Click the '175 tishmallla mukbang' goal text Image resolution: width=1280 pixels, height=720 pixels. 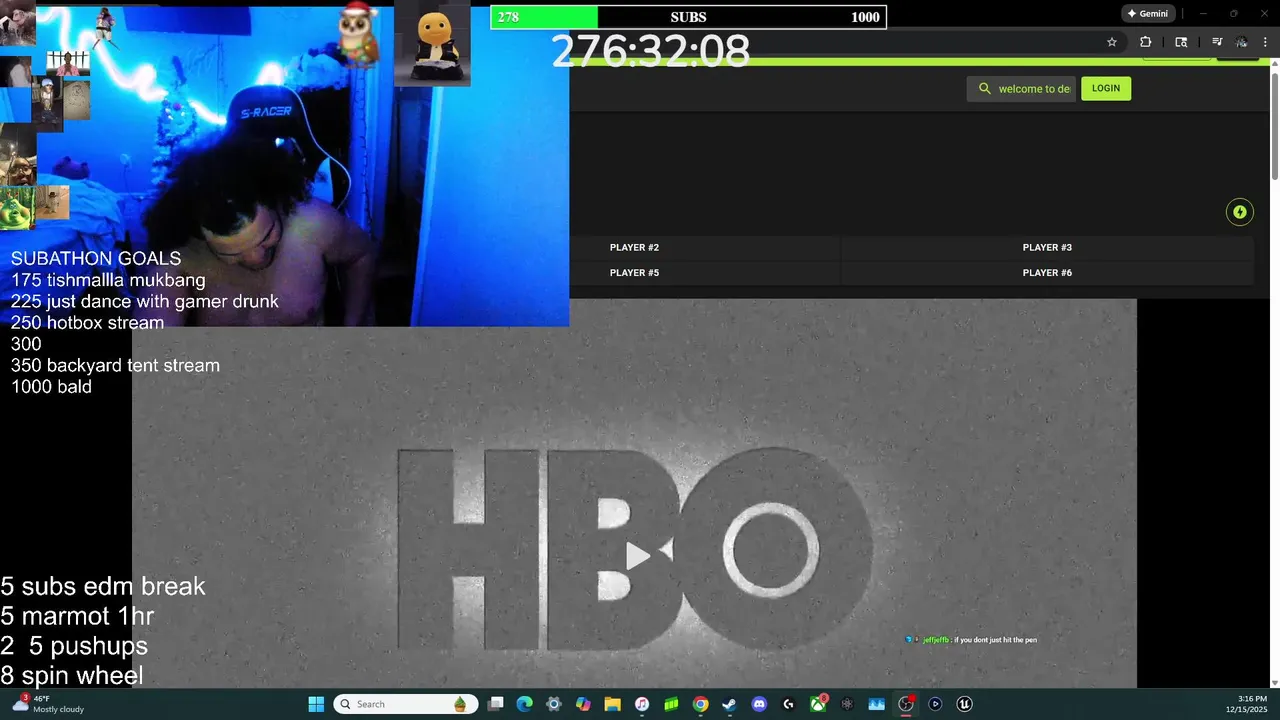108,280
